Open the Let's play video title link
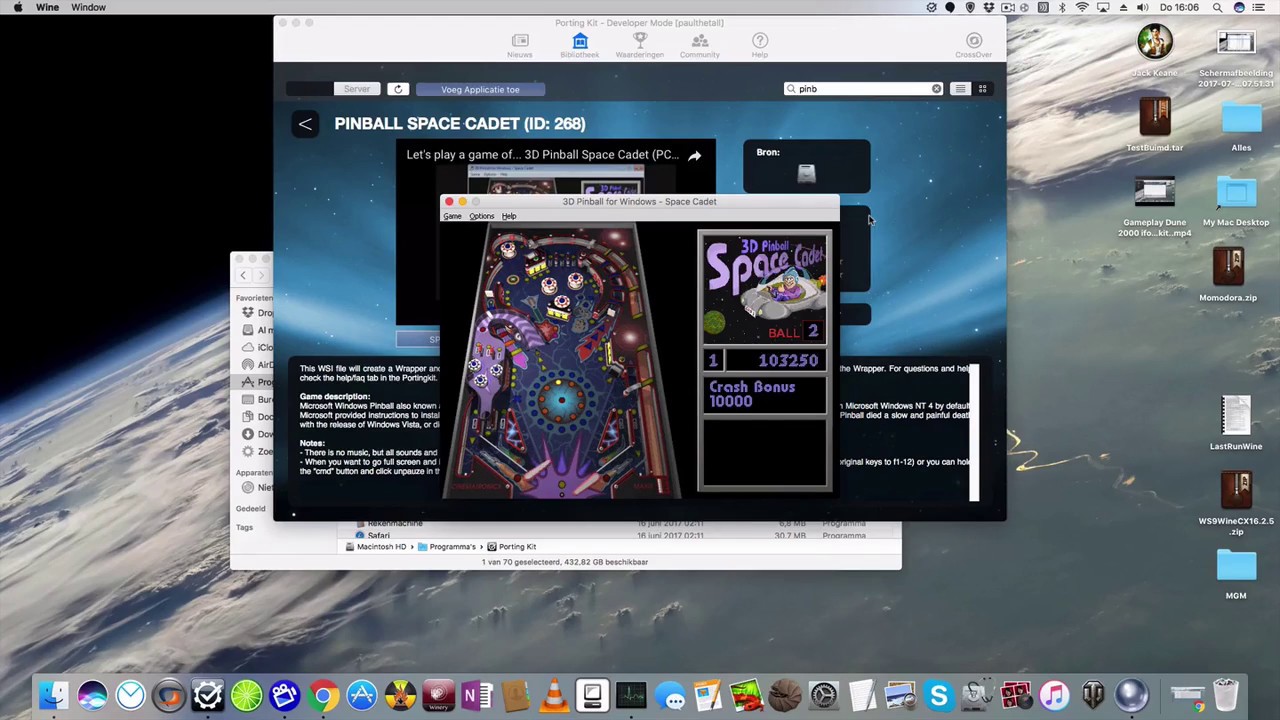This screenshot has width=1280, height=720. pyautogui.click(x=542, y=155)
